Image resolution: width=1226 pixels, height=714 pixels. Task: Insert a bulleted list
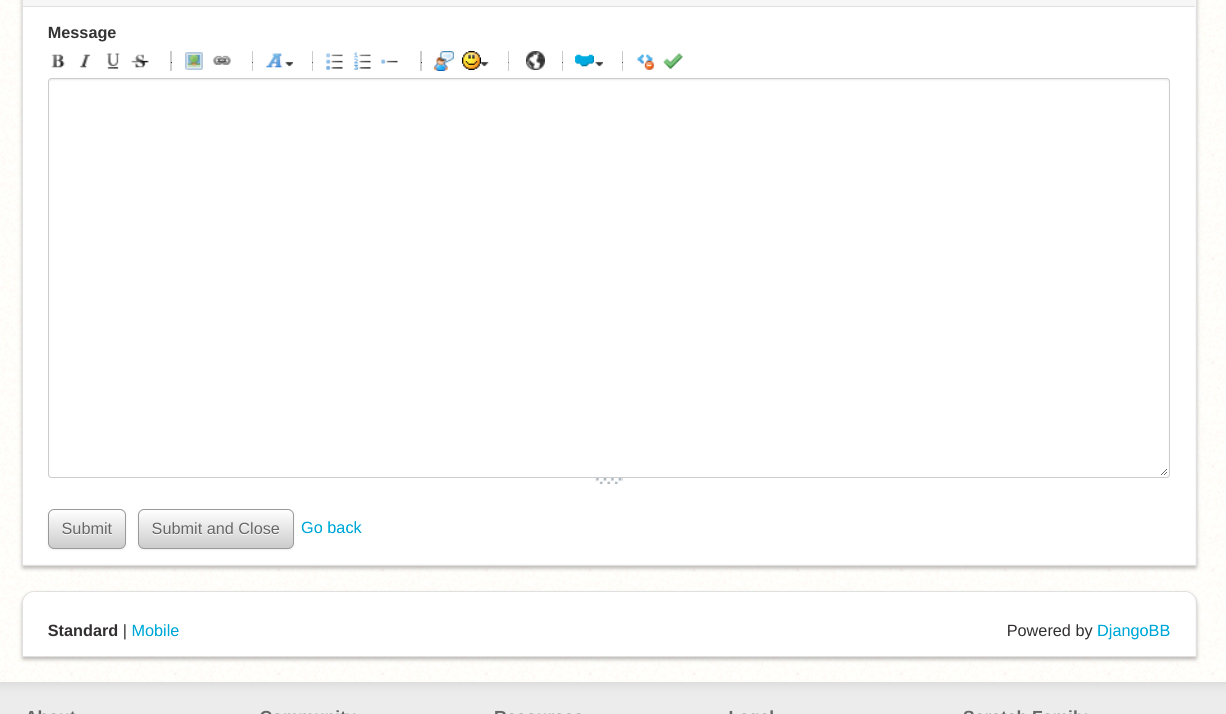click(335, 61)
